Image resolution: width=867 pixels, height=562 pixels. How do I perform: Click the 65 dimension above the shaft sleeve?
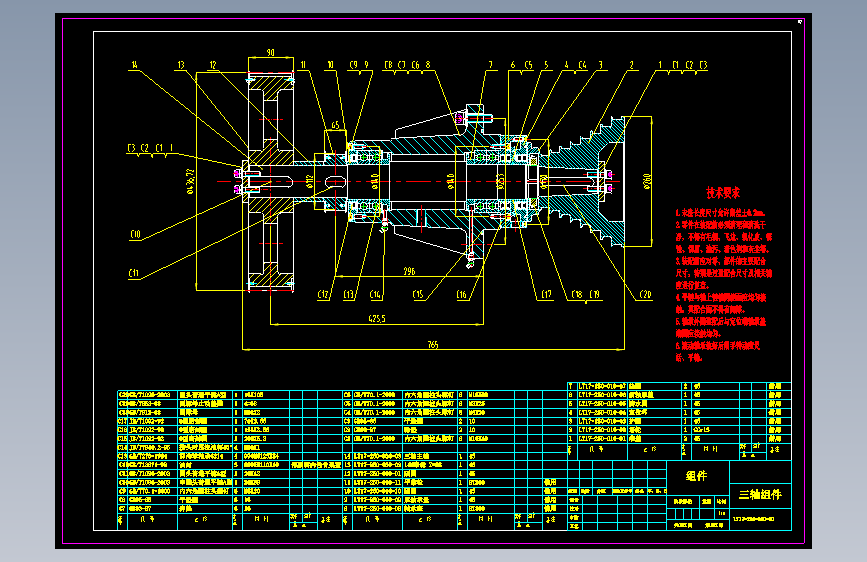(335, 126)
